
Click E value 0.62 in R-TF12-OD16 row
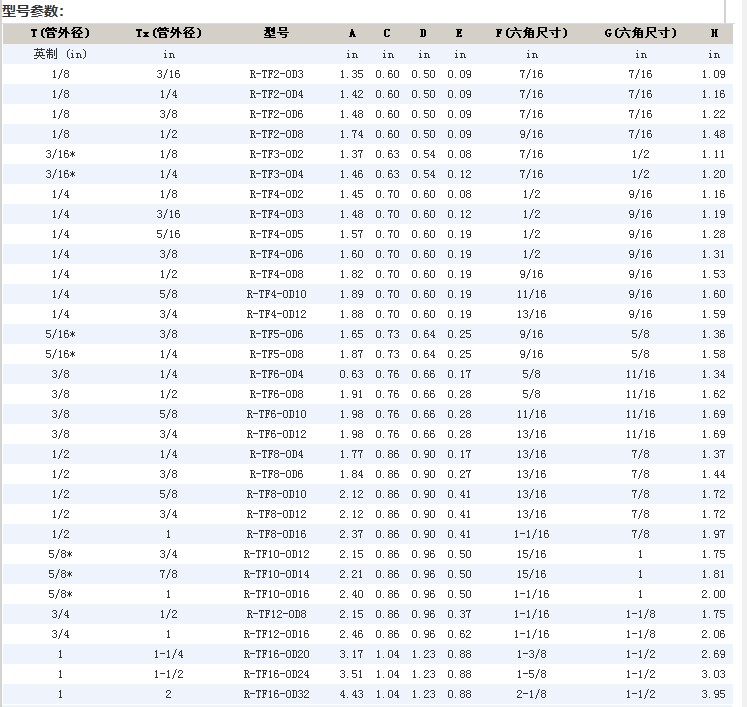[x=459, y=635]
